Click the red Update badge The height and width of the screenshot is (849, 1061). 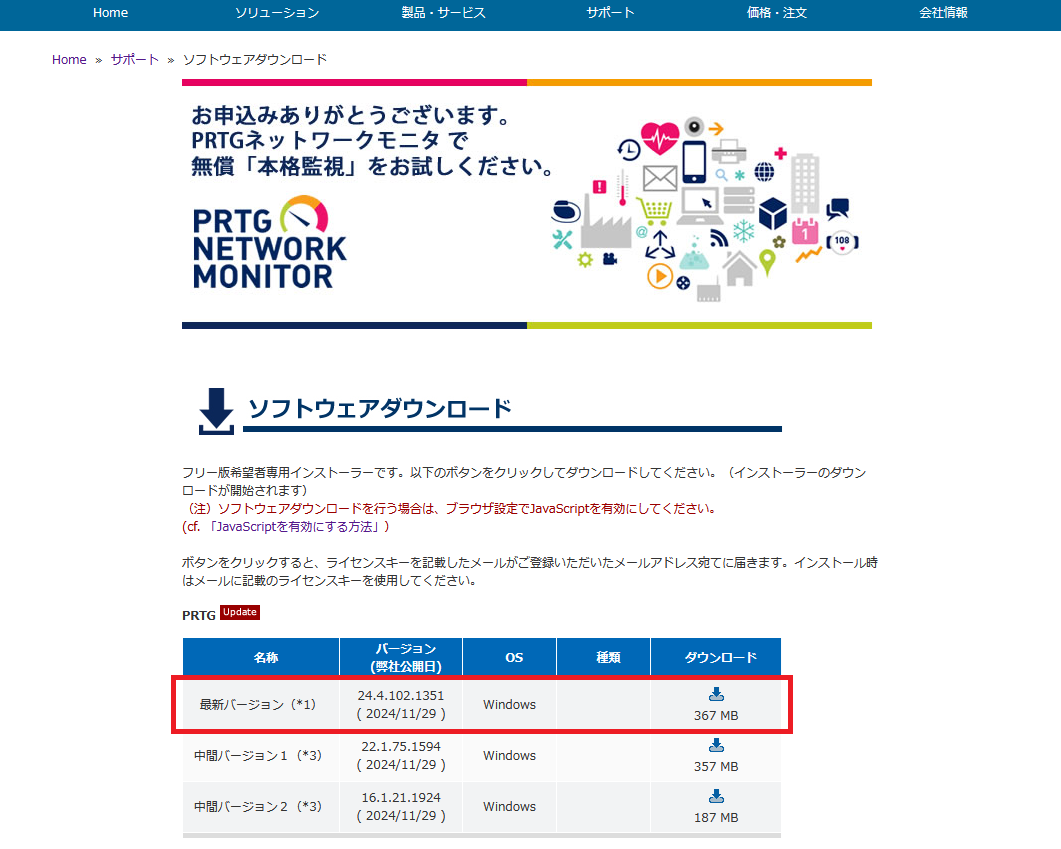(240, 612)
